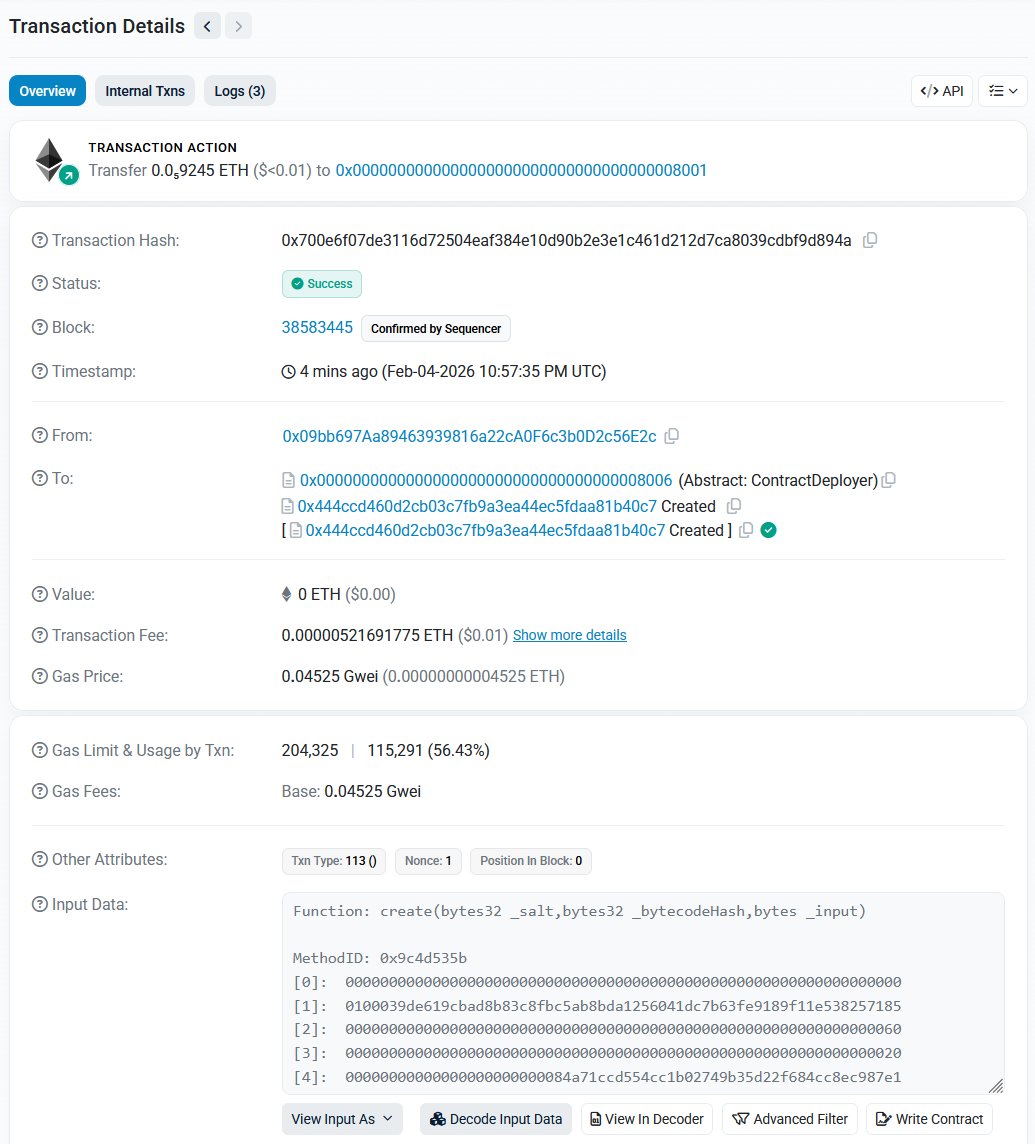Go to previous transaction arrow

coord(207,26)
